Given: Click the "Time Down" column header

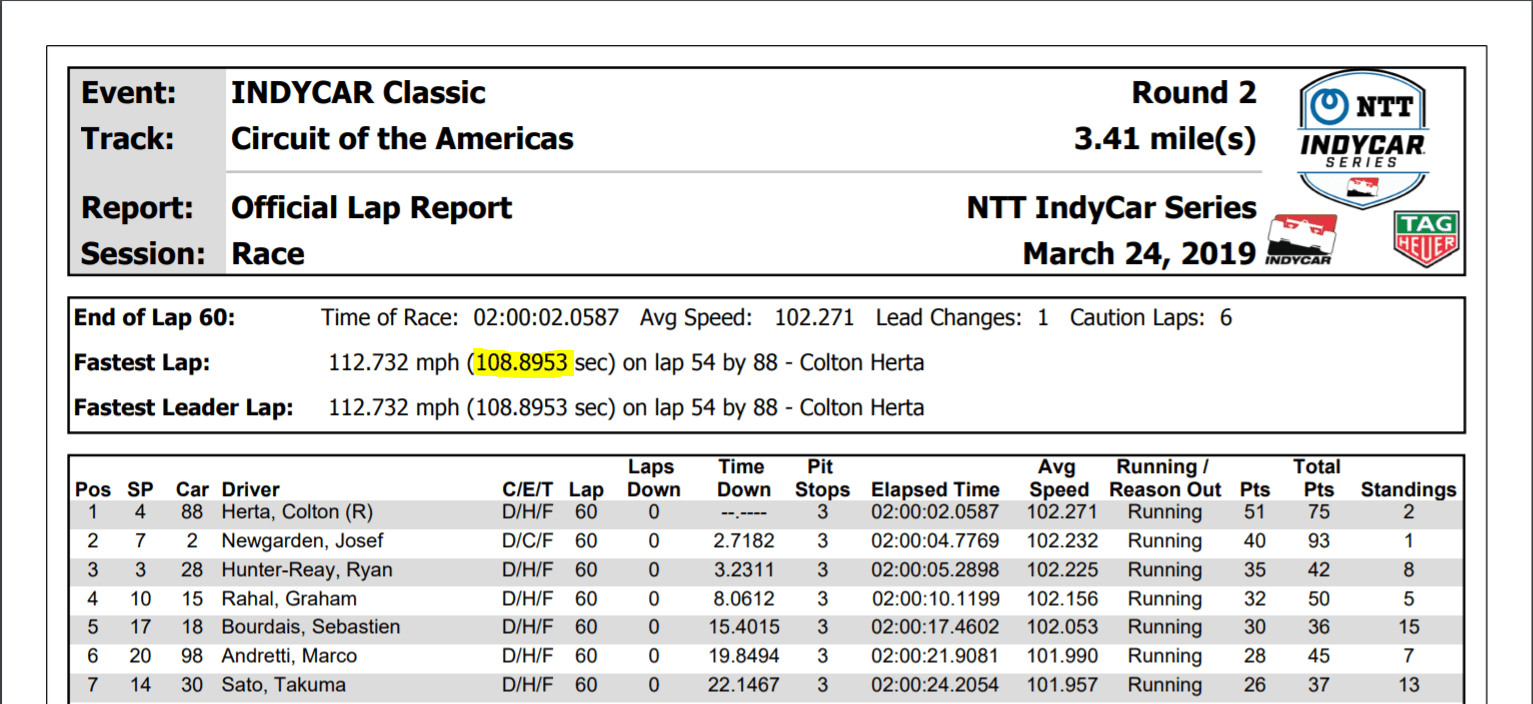Looking at the screenshot, I should pos(743,479).
